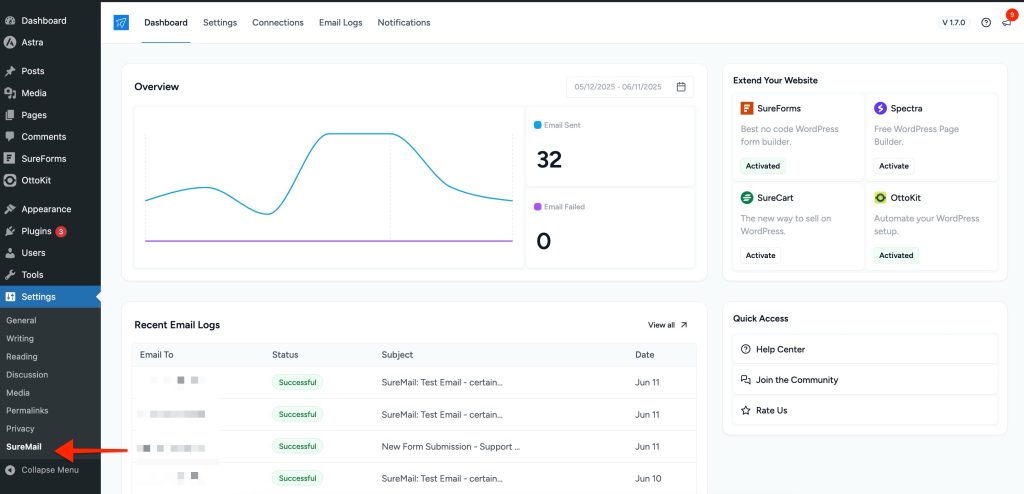Activate the Spectra plugin
Image resolution: width=1024 pixels, height=494 pixels.
click(x=894, y=166)
